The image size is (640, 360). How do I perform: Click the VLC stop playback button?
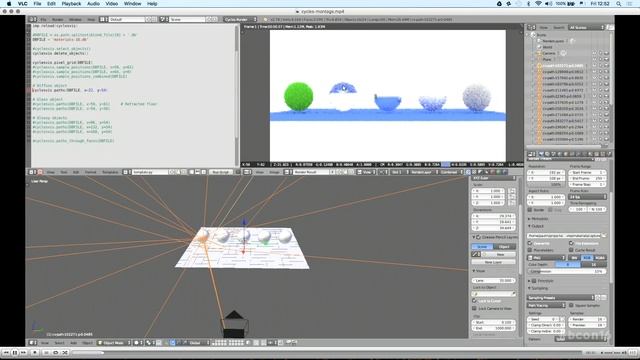35,352
